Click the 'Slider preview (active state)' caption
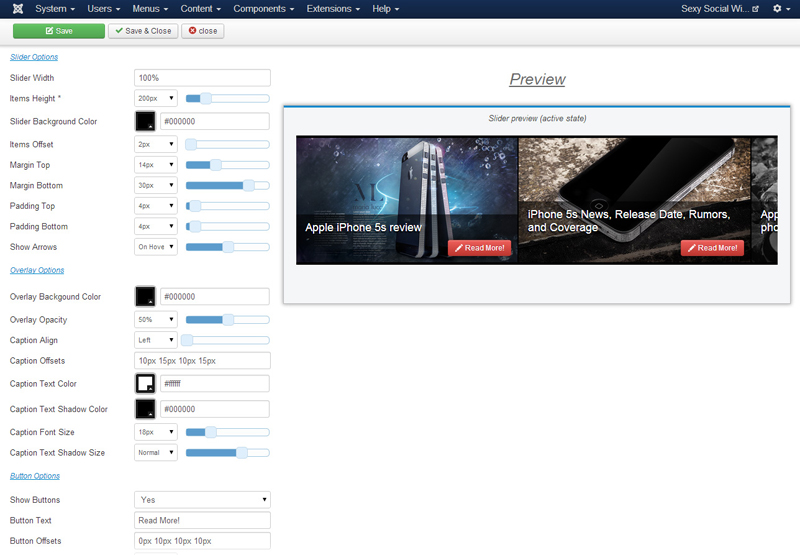 pyautogui.click(x=537, y=118)
